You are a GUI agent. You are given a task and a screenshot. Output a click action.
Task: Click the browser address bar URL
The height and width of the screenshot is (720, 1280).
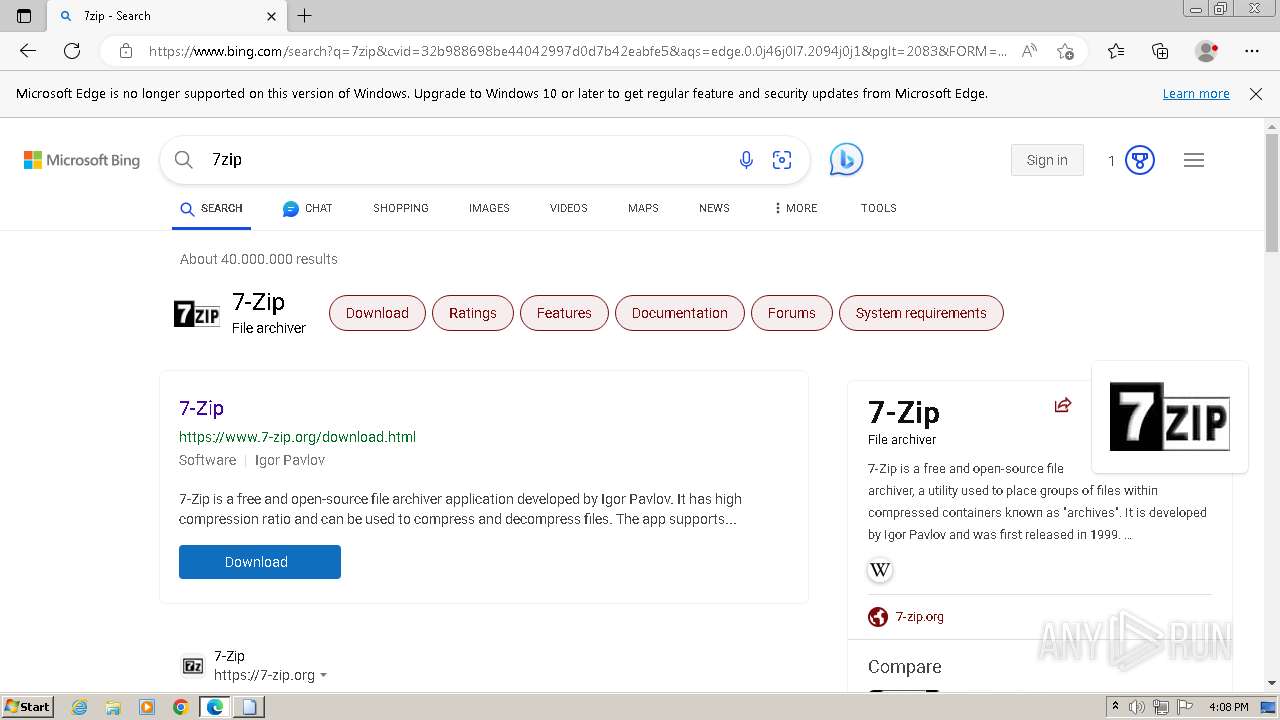pyautogui.click(x=577, y=51)
